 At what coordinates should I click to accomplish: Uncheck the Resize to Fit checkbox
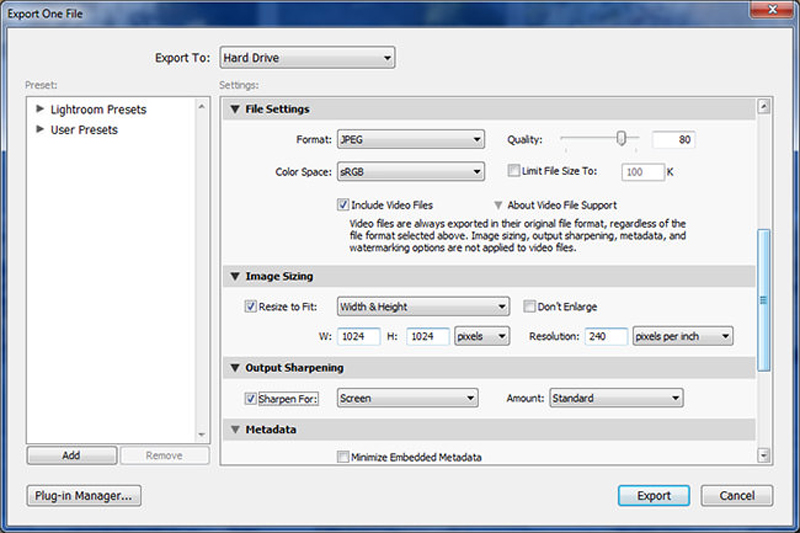point(251,306)
